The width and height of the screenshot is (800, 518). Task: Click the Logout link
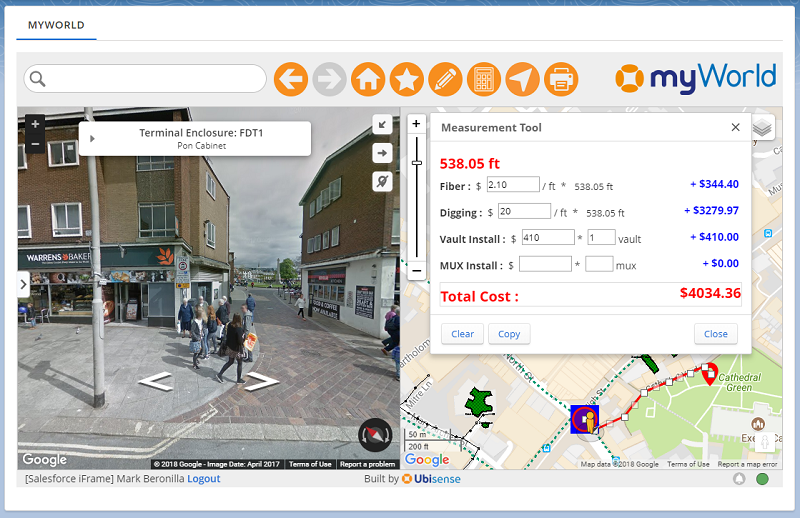tap(203, 479)
